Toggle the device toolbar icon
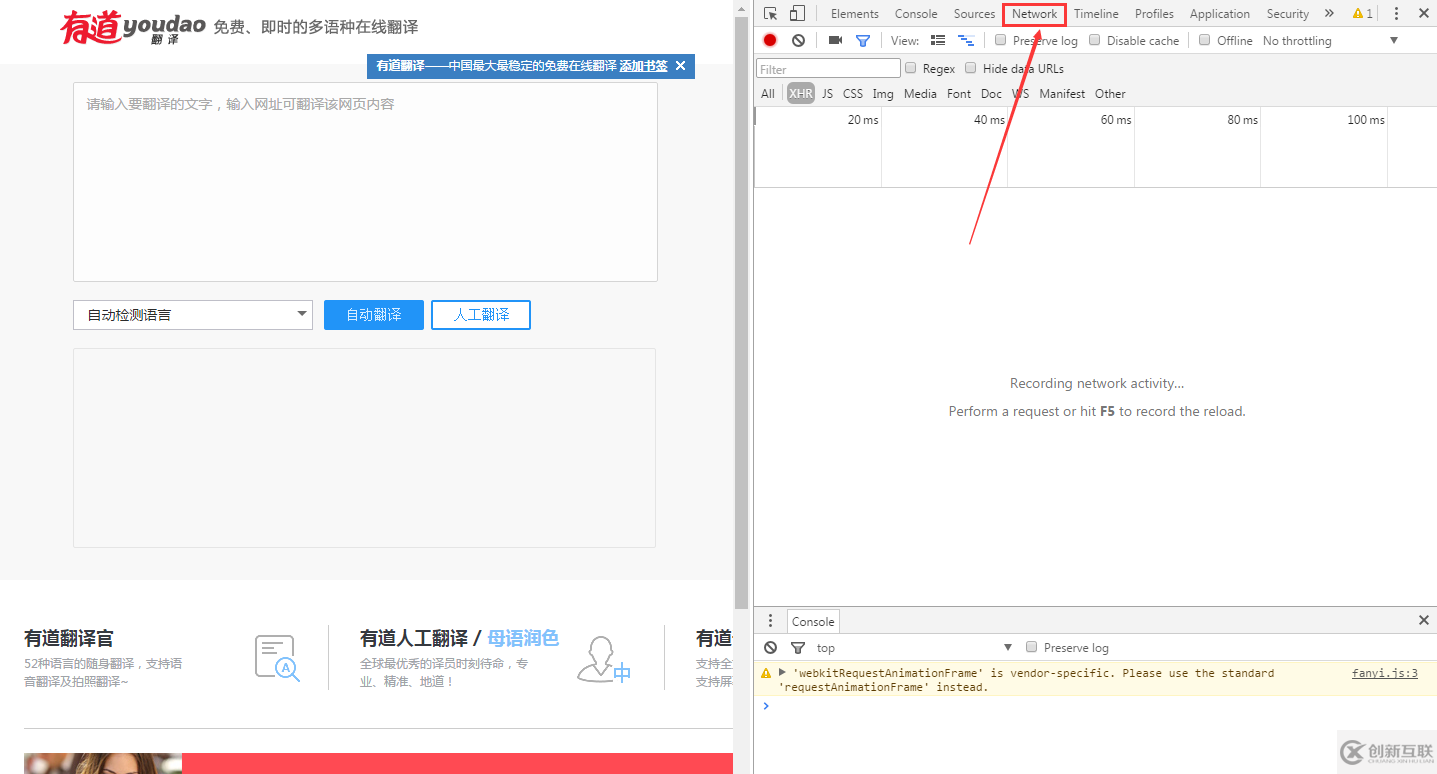1437x774 pixels. [x=797, y=14]
